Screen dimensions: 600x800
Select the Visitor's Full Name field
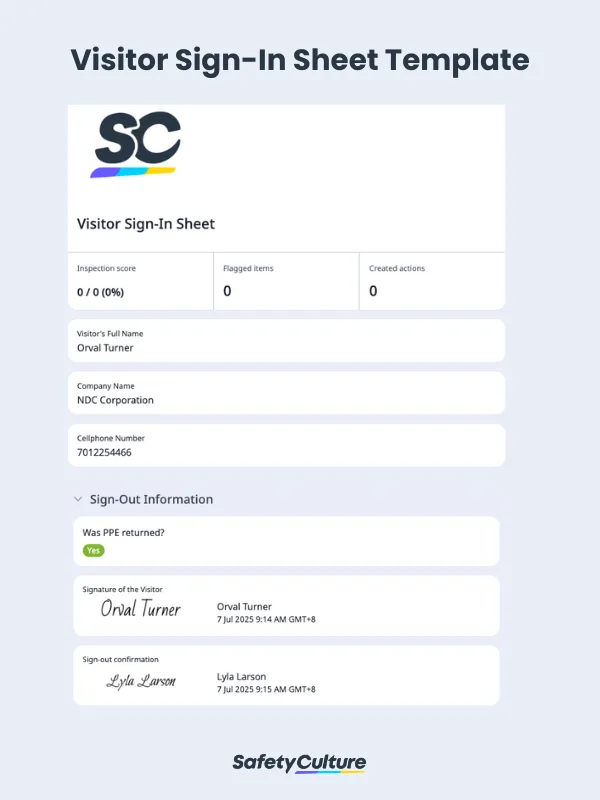tap(286, 341)
